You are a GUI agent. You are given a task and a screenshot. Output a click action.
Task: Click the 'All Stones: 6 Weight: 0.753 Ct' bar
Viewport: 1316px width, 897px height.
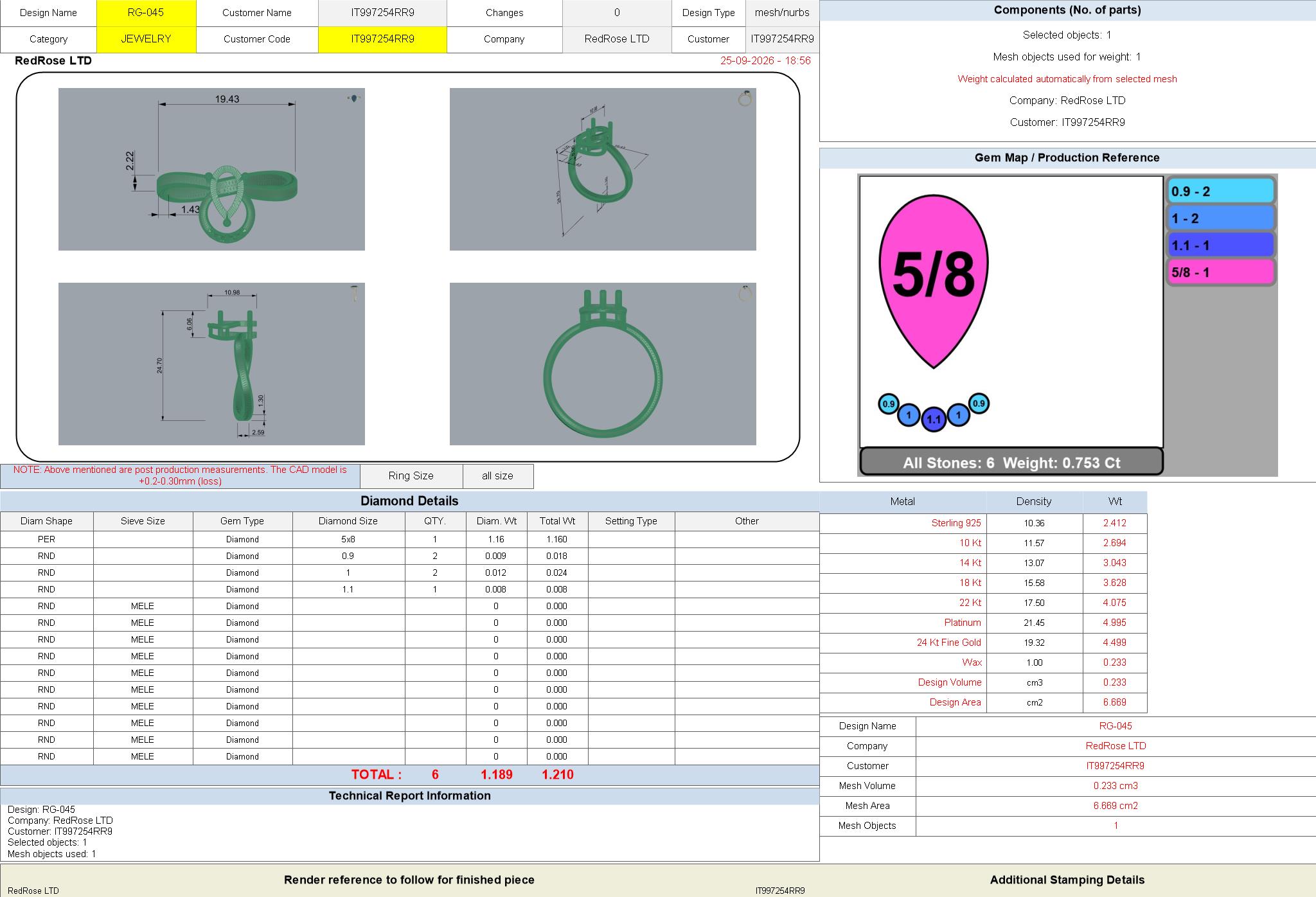pos(1011,463)
